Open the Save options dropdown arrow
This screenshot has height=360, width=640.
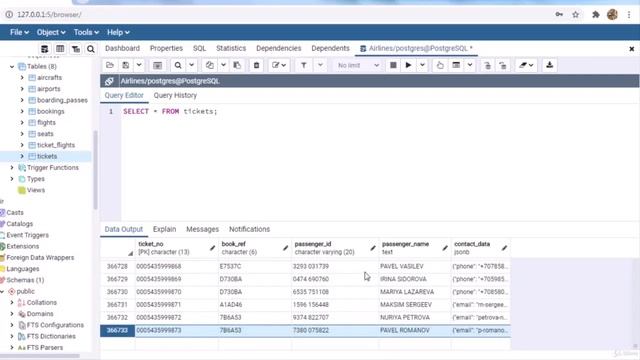click(139, 65)
